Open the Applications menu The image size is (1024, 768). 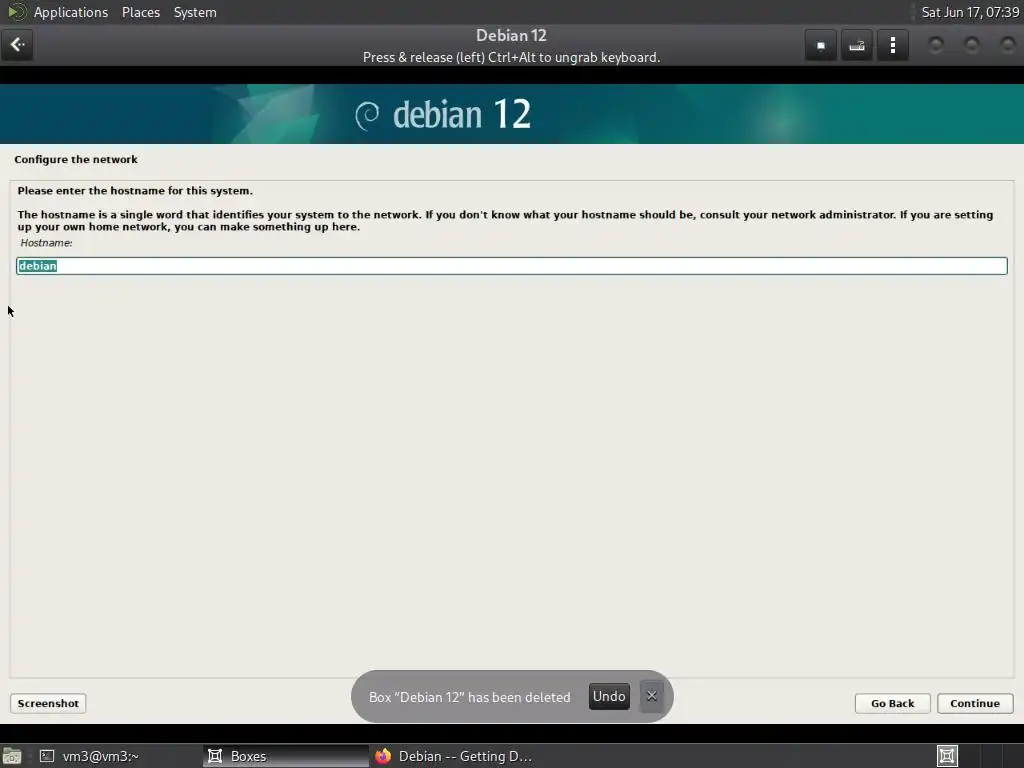click(71, 12)
